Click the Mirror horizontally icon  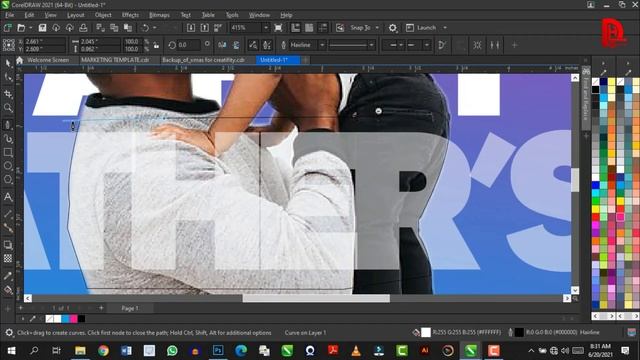(x=222, y=45)
